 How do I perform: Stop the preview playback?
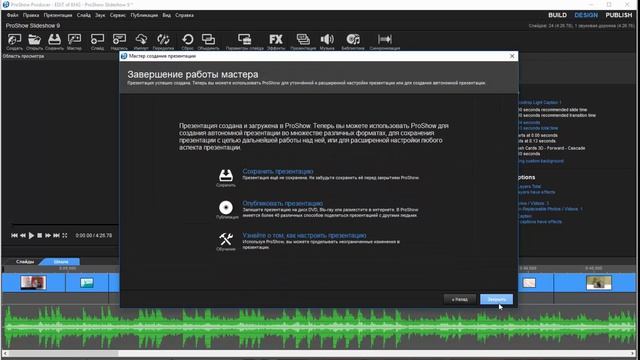pos(40,236)
